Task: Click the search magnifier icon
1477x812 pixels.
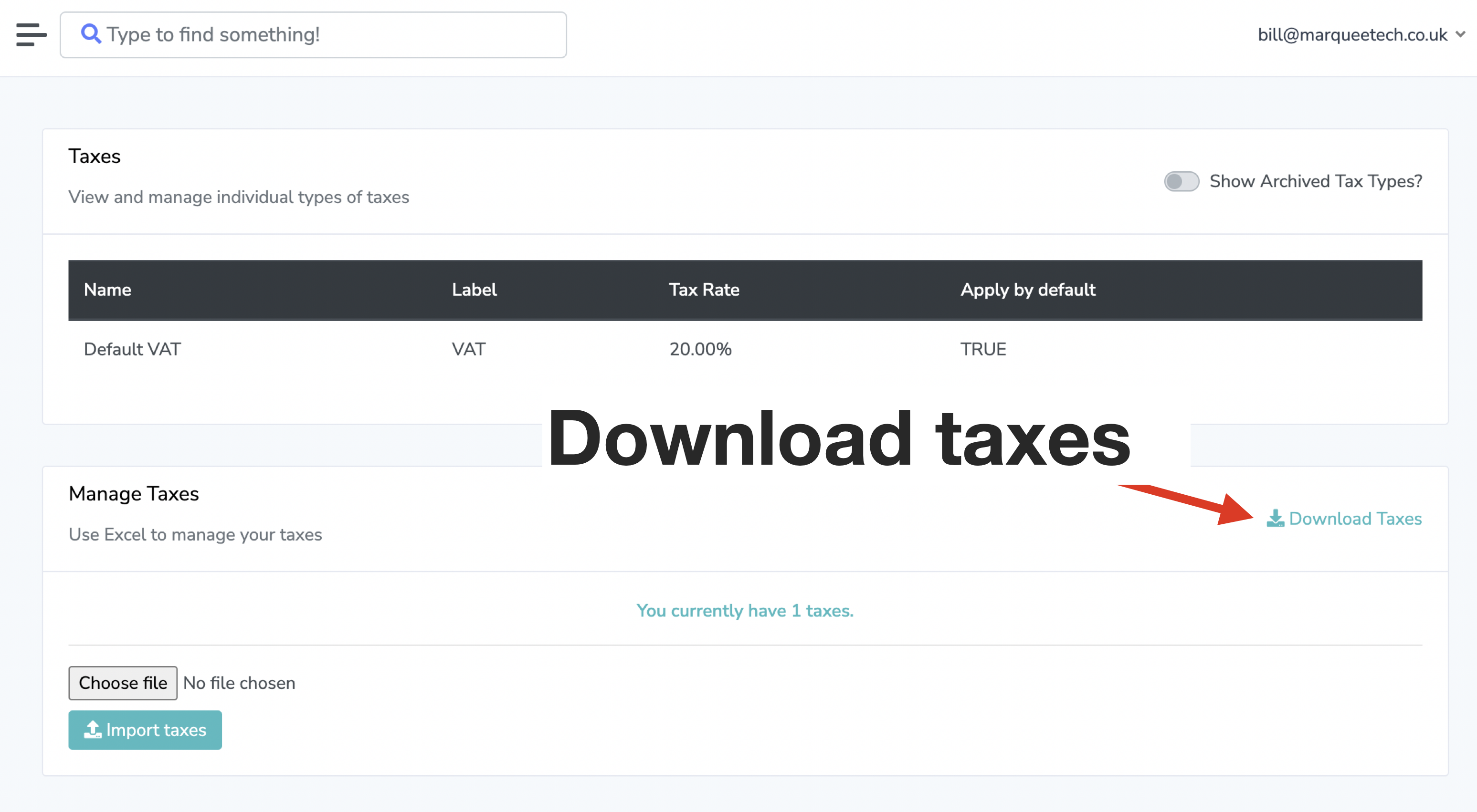Action: coord(91,34)
